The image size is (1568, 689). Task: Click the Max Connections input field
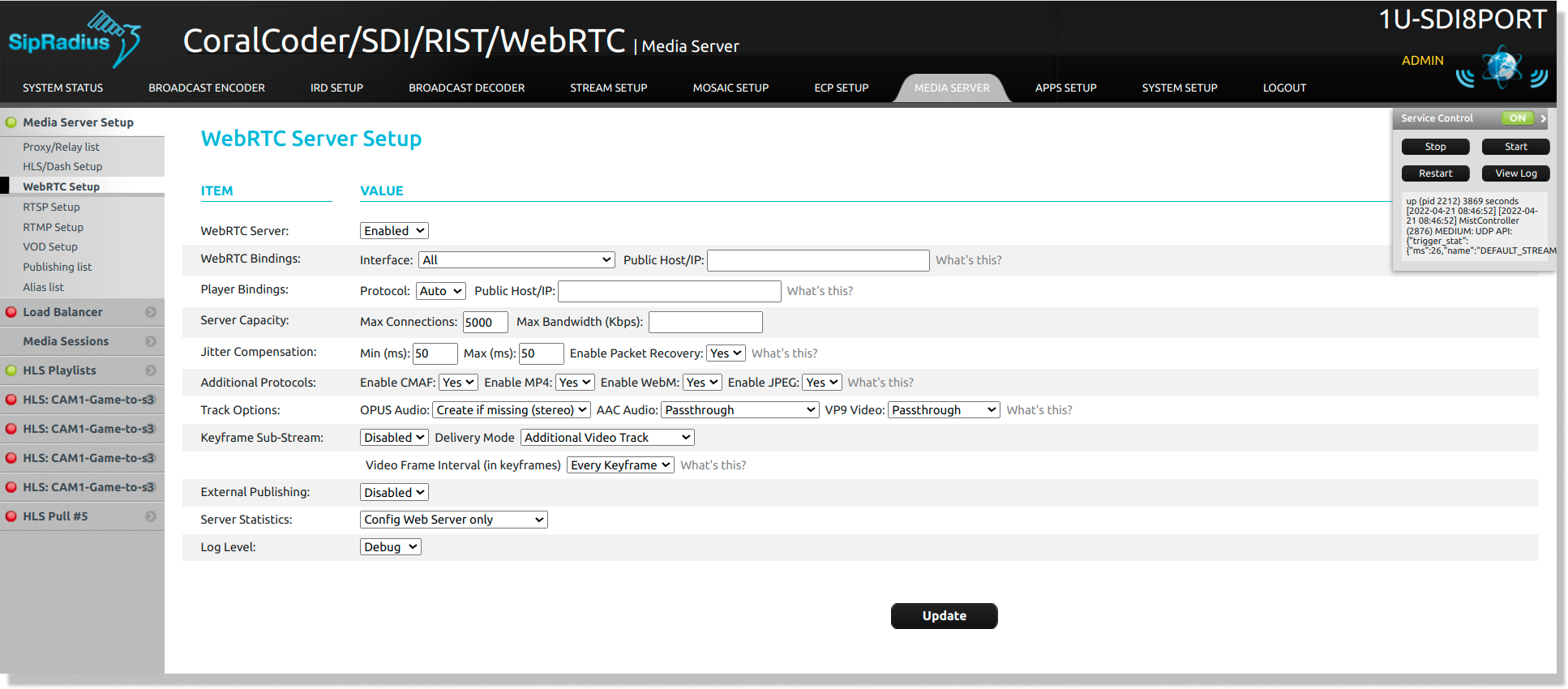coord(485,322)
